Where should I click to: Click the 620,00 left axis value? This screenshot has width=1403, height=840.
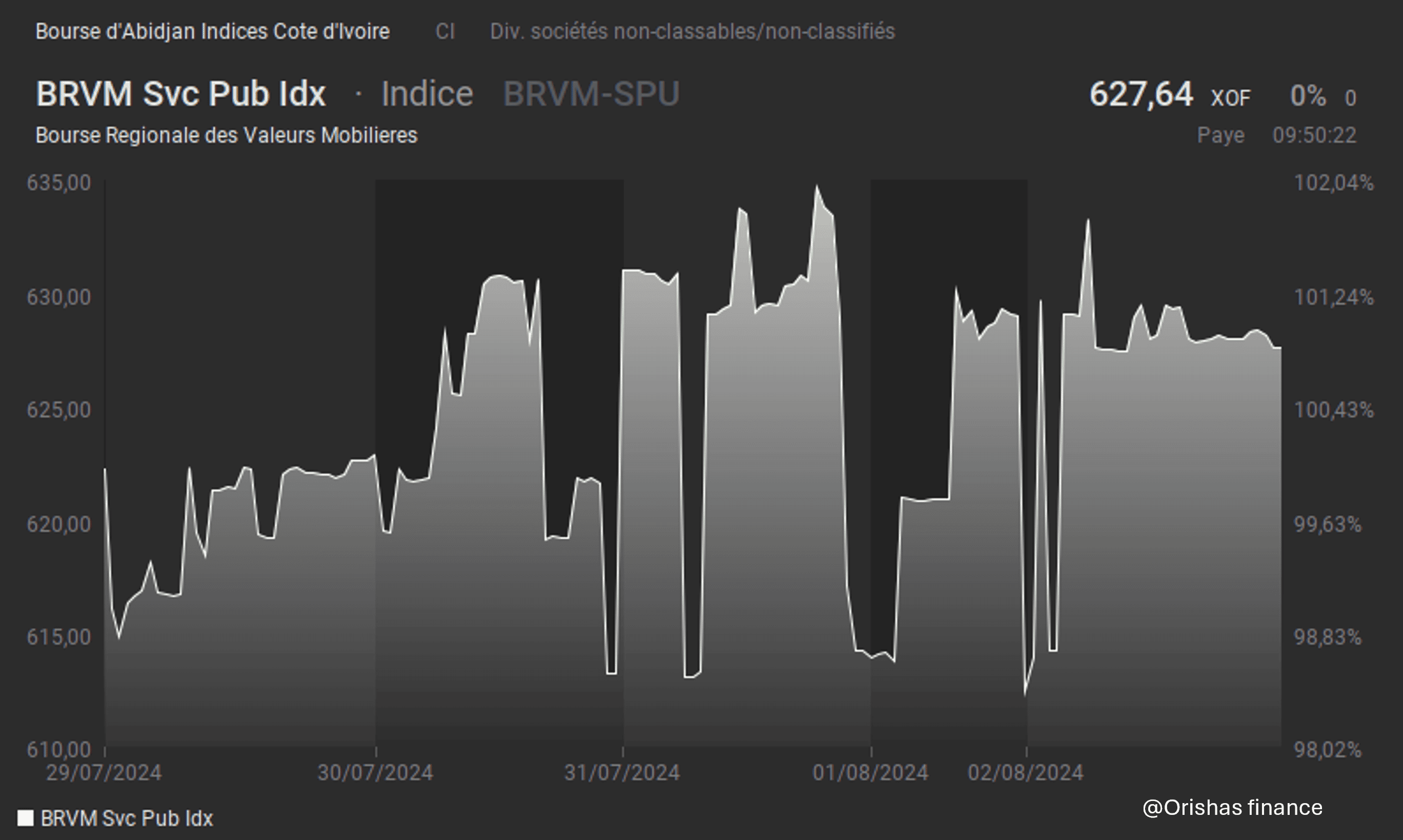click(59, 524)
